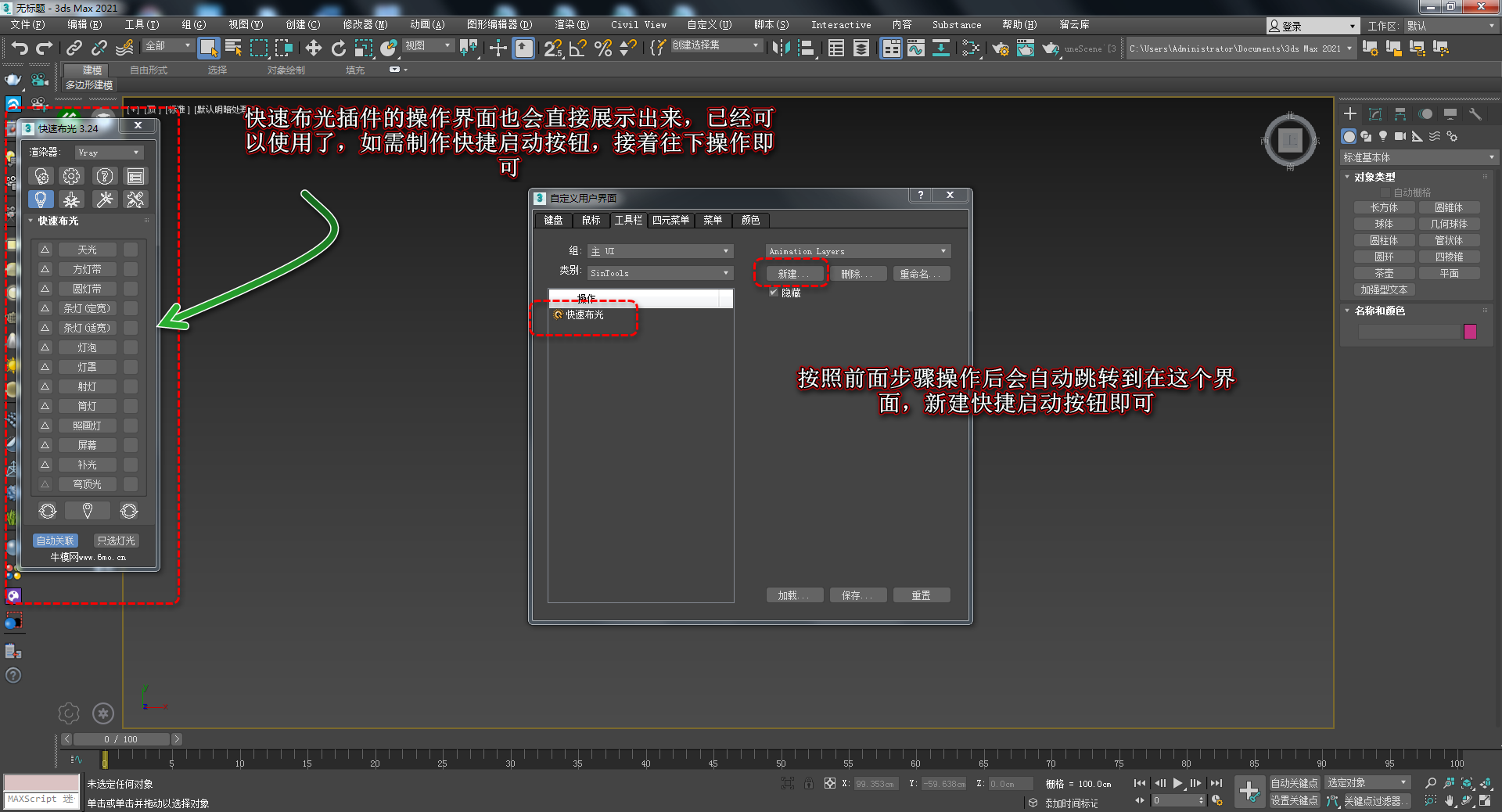This screenshot has width=1502, height=812.
Task: Open the 渲染器 Vray dropdown
Action: point(109,153)
